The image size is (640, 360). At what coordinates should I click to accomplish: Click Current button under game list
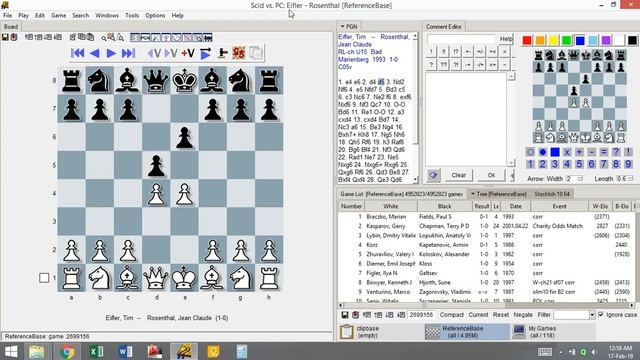click(x=478, y=315)
